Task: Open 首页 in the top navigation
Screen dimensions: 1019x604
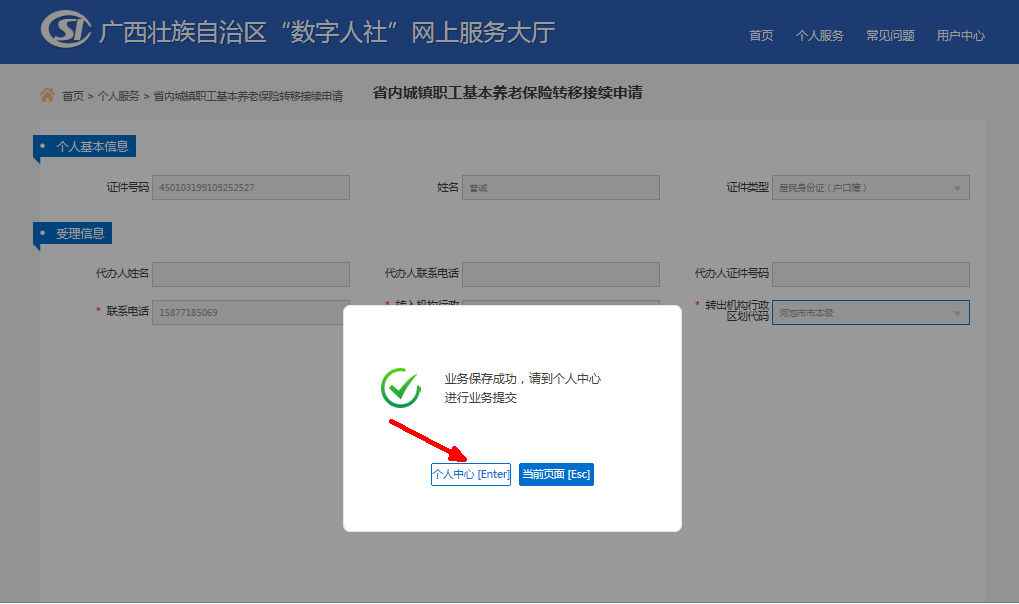Action: pos(761,35)
